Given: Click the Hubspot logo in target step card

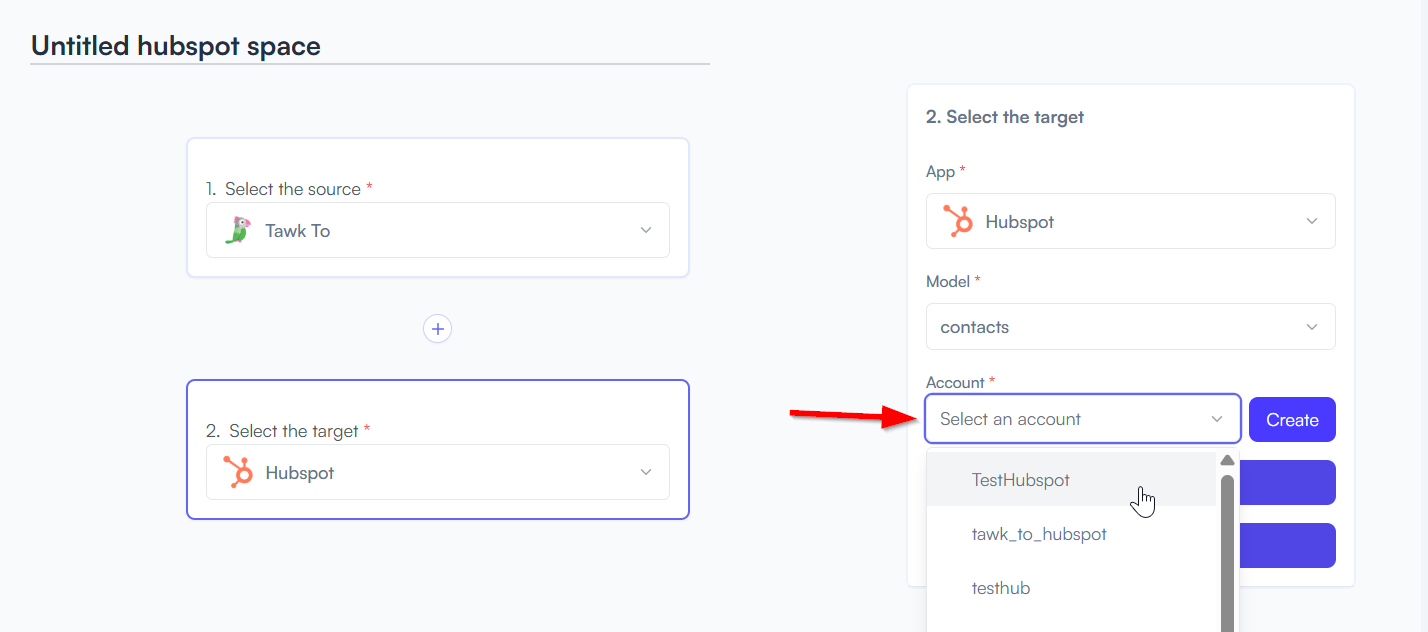Looking at the screenshot, I should (x=238, y=472).
